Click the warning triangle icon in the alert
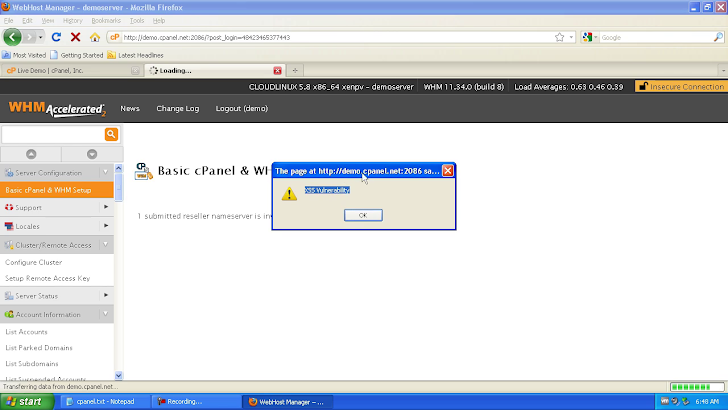This screenshot has width=728, height=410. 289,194
